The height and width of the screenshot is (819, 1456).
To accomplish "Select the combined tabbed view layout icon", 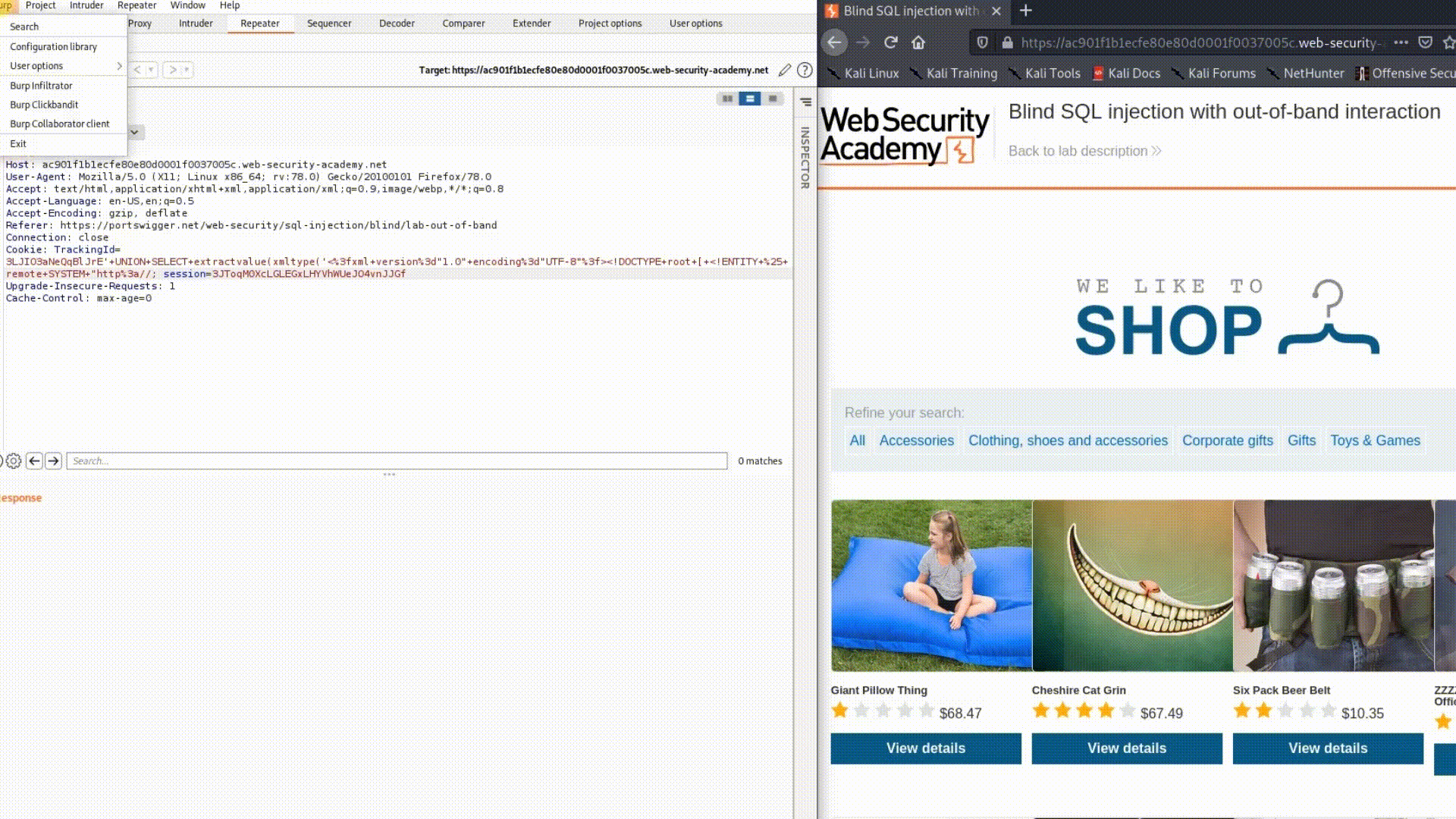I will (x=773, y=99).
